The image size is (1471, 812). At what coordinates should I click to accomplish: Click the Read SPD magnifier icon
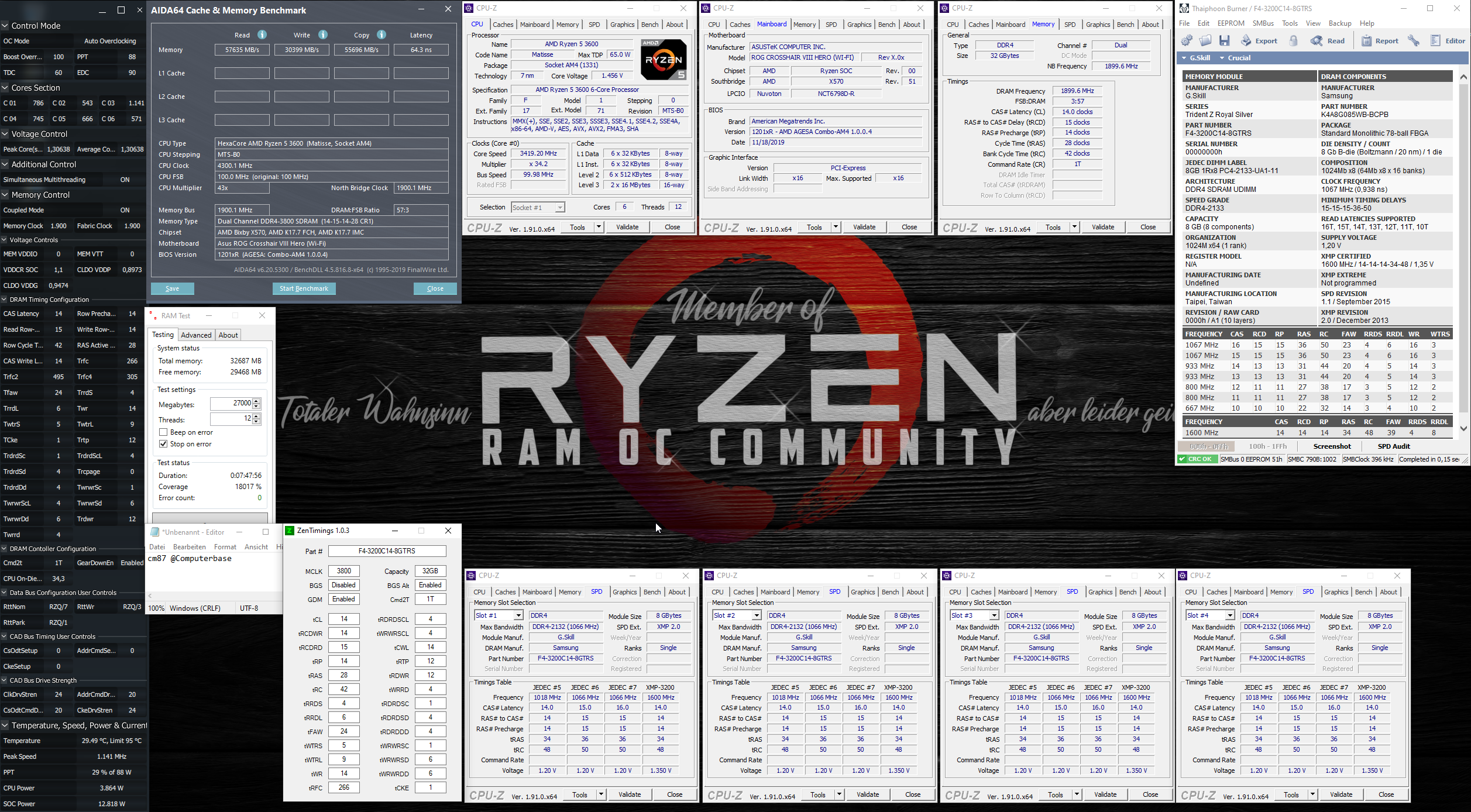[1317, 40]
